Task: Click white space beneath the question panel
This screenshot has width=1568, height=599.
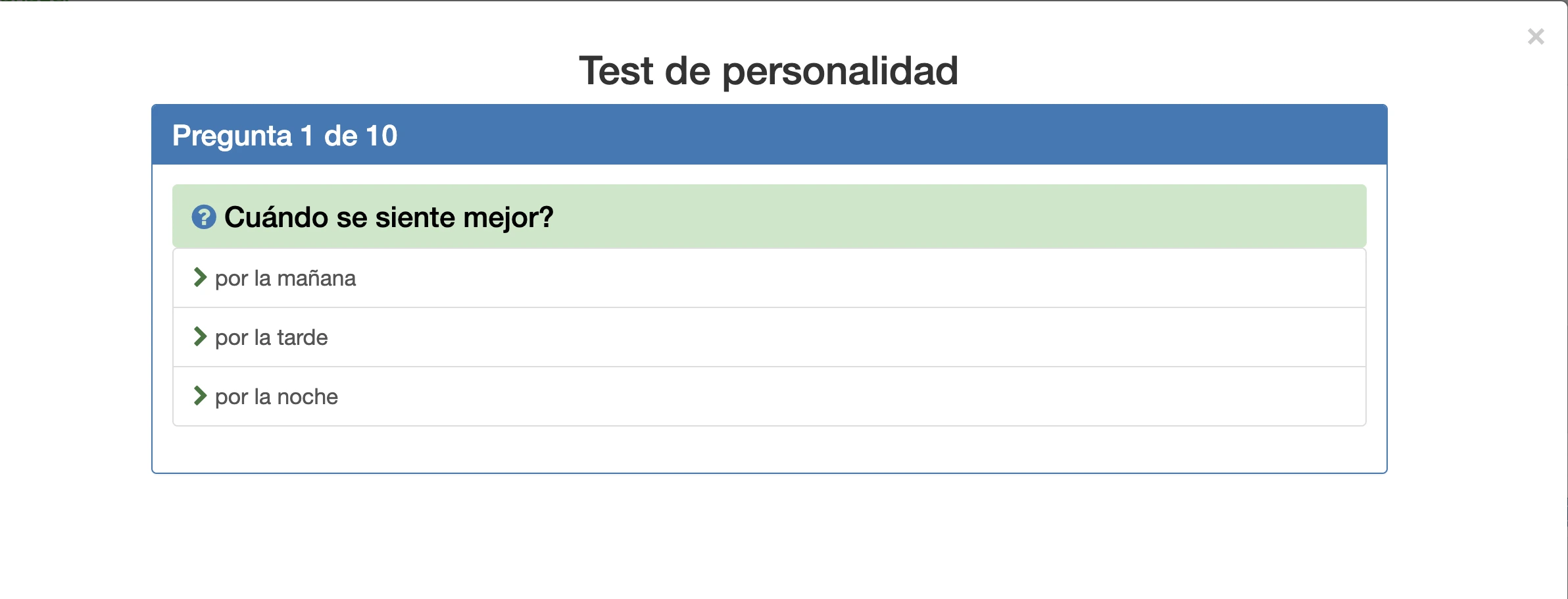Action: tap(768, 533)
